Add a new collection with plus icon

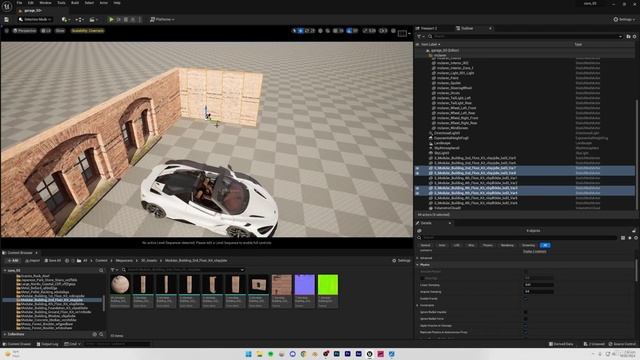coord(95,334)
